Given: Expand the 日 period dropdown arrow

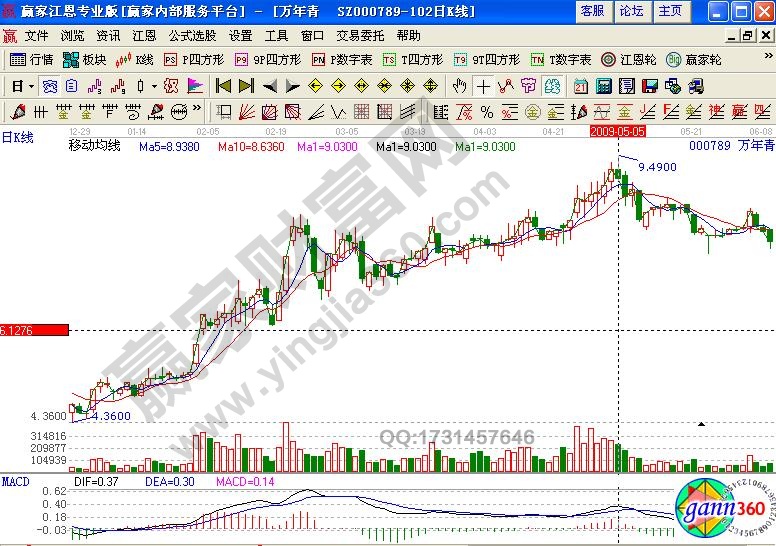Looking at the screenshot, I should pos(31,85).
